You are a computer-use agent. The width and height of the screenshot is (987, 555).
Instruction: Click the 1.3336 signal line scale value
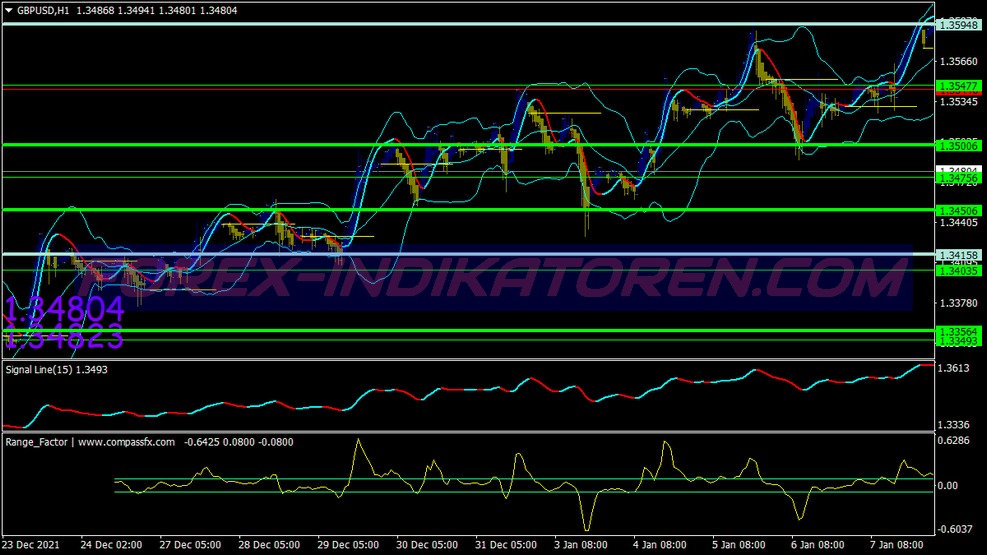point(954,425)
